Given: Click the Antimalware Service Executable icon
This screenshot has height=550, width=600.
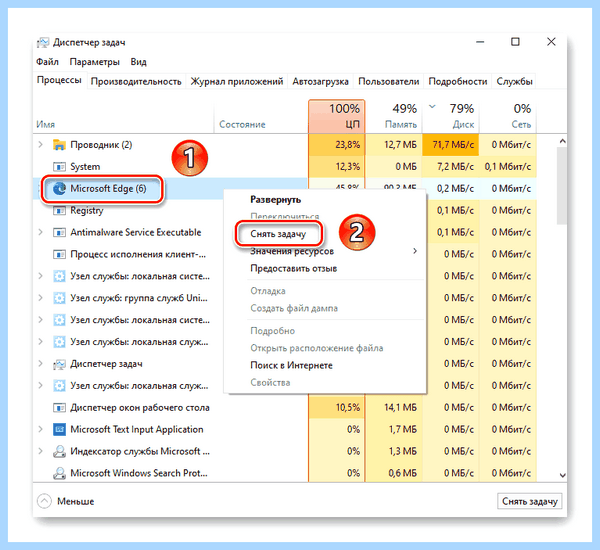Looking at the screenshot, I should [x=59, y=232].
